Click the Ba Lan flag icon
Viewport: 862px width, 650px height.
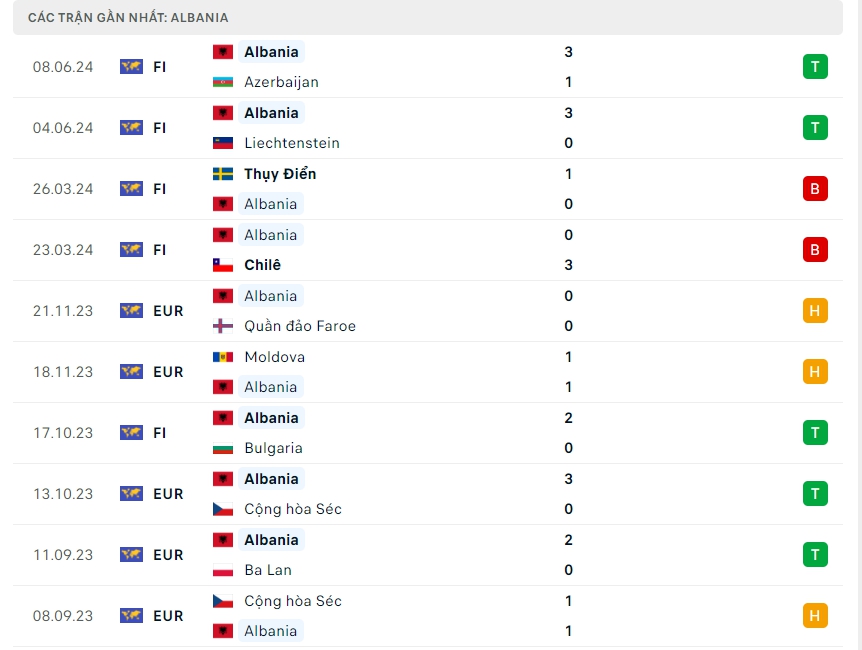(x=223, y=570)
